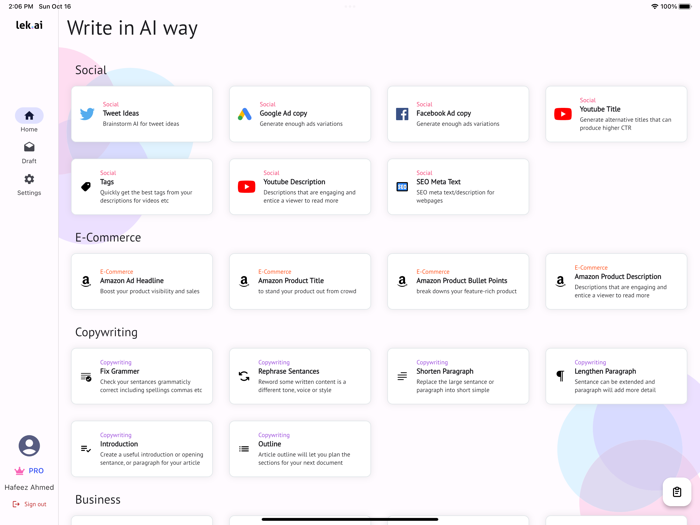700x525 pixels.
Task: Click the Google Ads logo icon
Action: [x=245, y=114]
